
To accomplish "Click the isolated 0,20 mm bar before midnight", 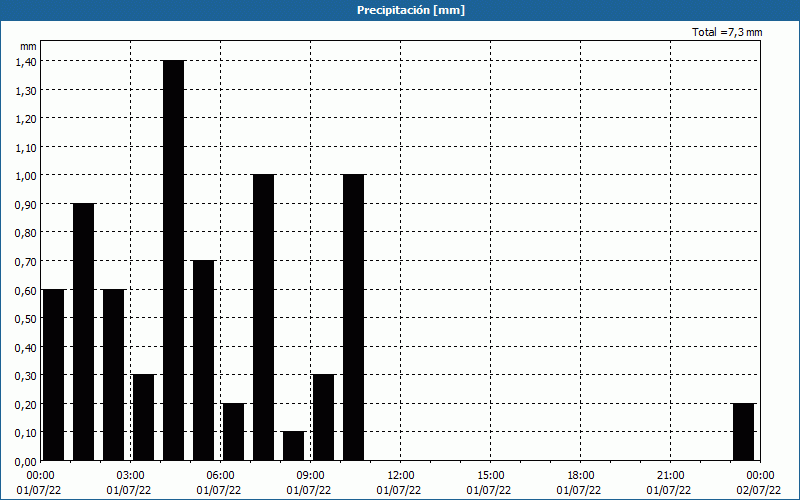I will [x=743, y=432].
